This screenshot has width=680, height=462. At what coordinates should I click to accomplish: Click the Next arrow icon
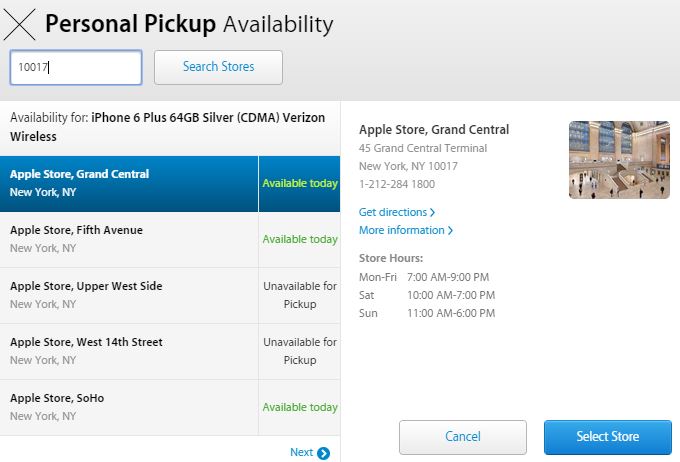pos(323,453)
